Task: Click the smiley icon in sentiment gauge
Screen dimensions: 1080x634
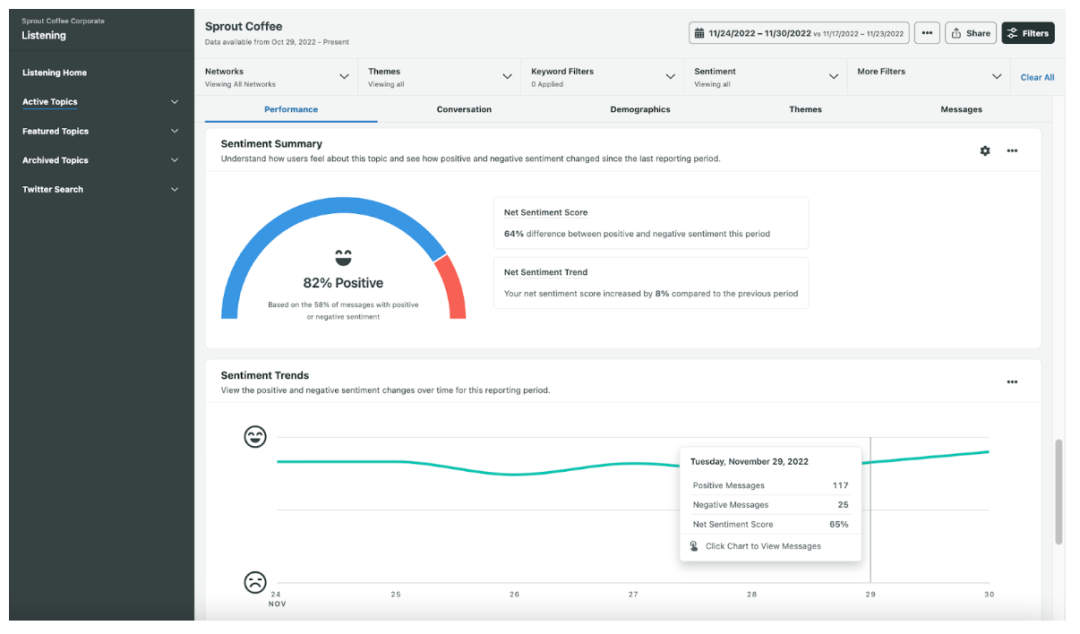Action: pyautogui.click(x=343, y=258)
